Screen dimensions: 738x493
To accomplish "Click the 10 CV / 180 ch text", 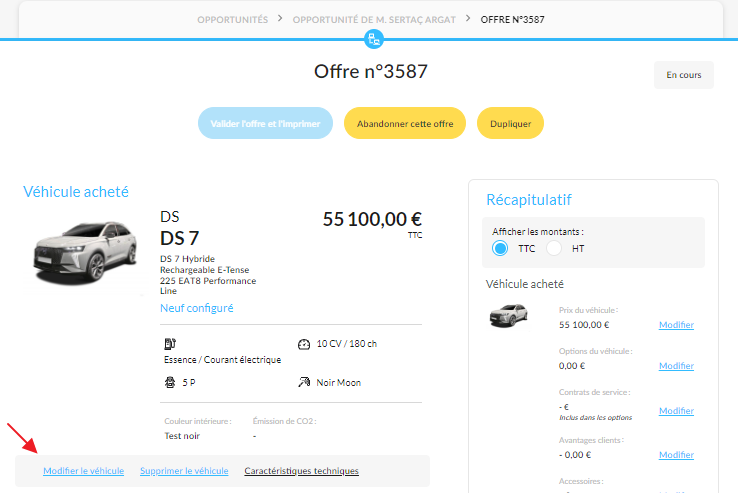I will [x=346, y=344].
